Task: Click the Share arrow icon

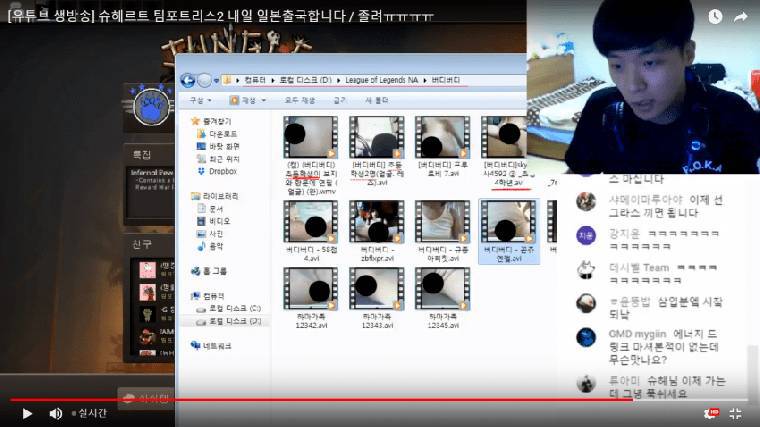Action: pos(740,17)
